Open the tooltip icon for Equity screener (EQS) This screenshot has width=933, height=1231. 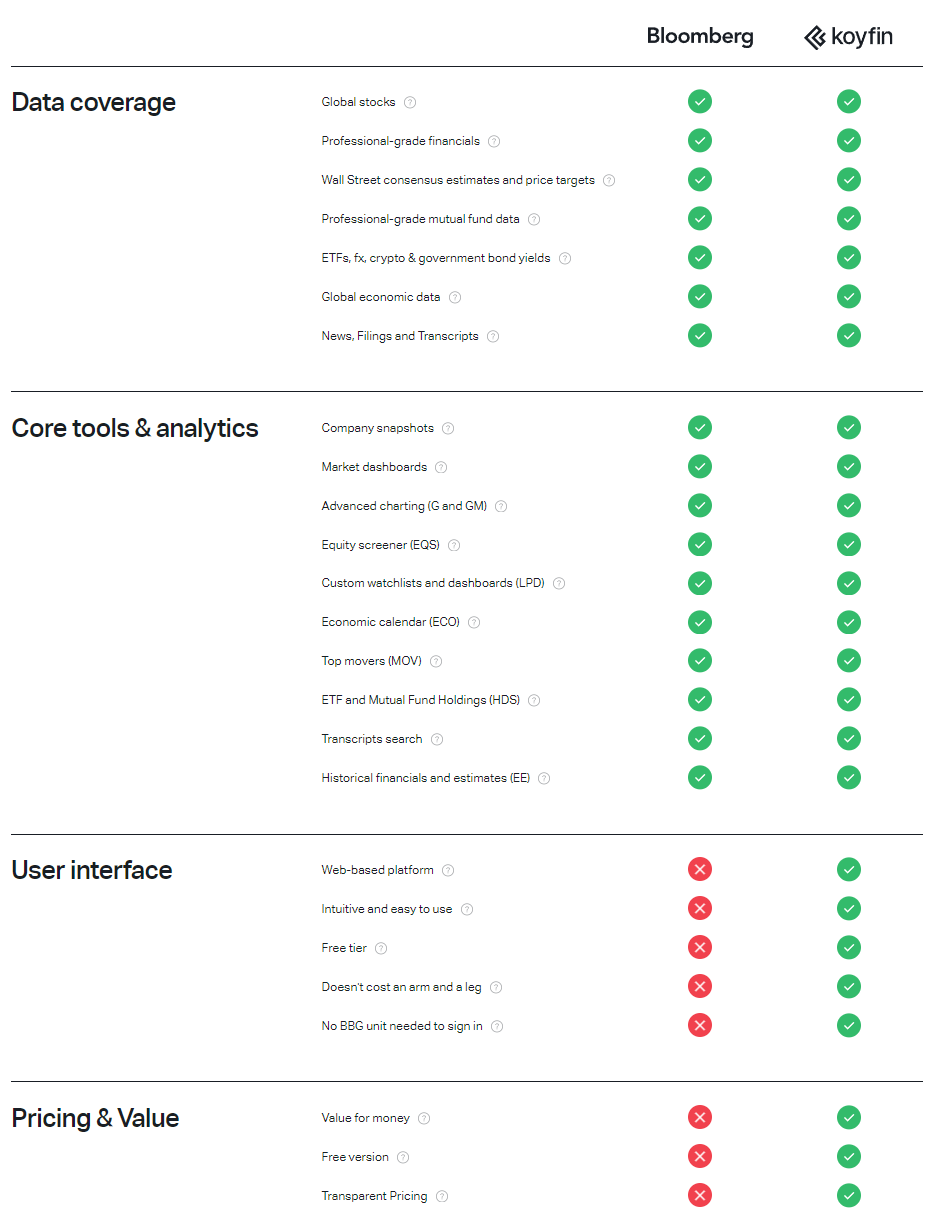coord(454,545)
